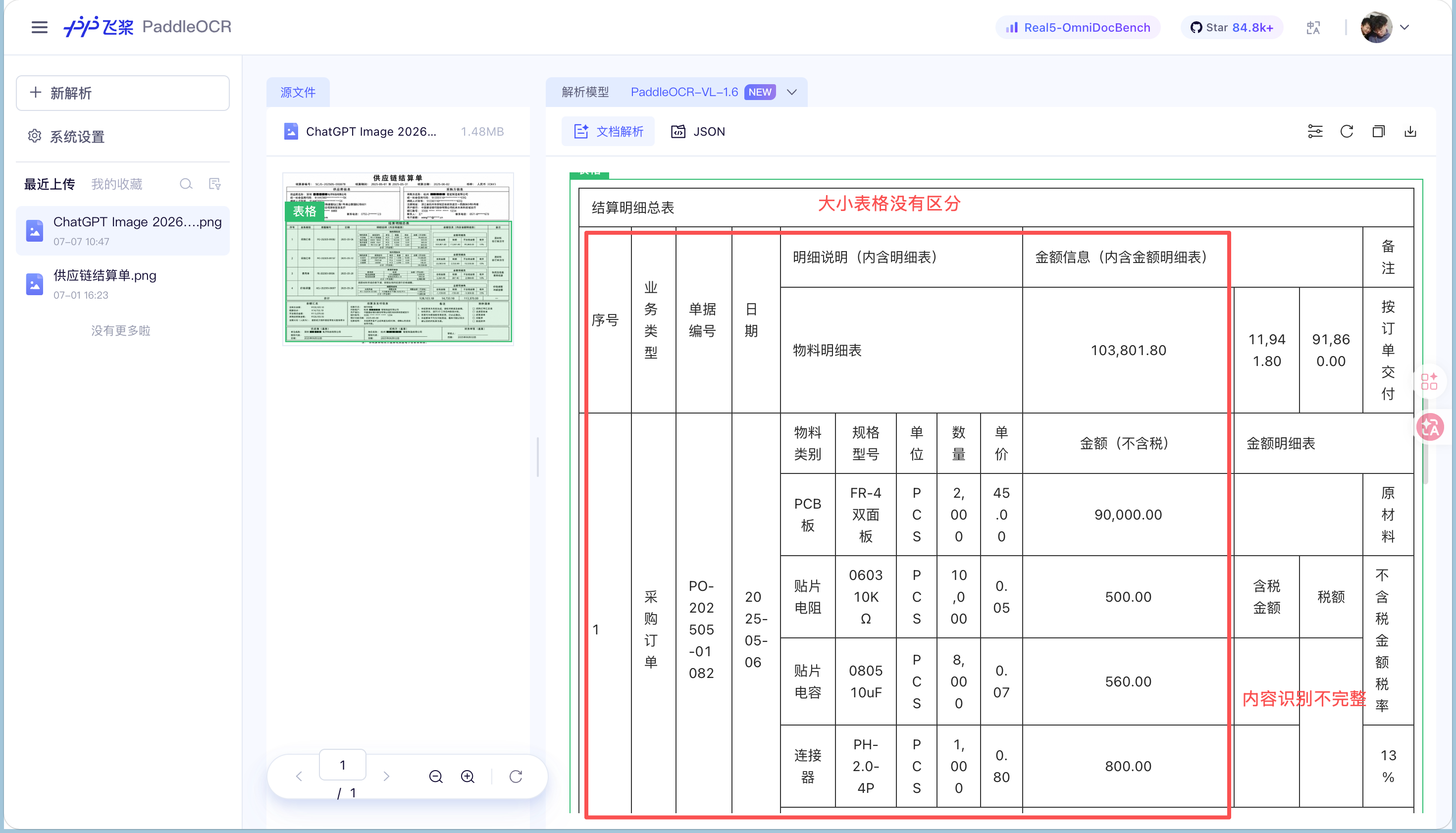The image size is (1456, 833).
Task: Select the 源文件 tab
Action: pyautogui.click(x=298, y=92)
